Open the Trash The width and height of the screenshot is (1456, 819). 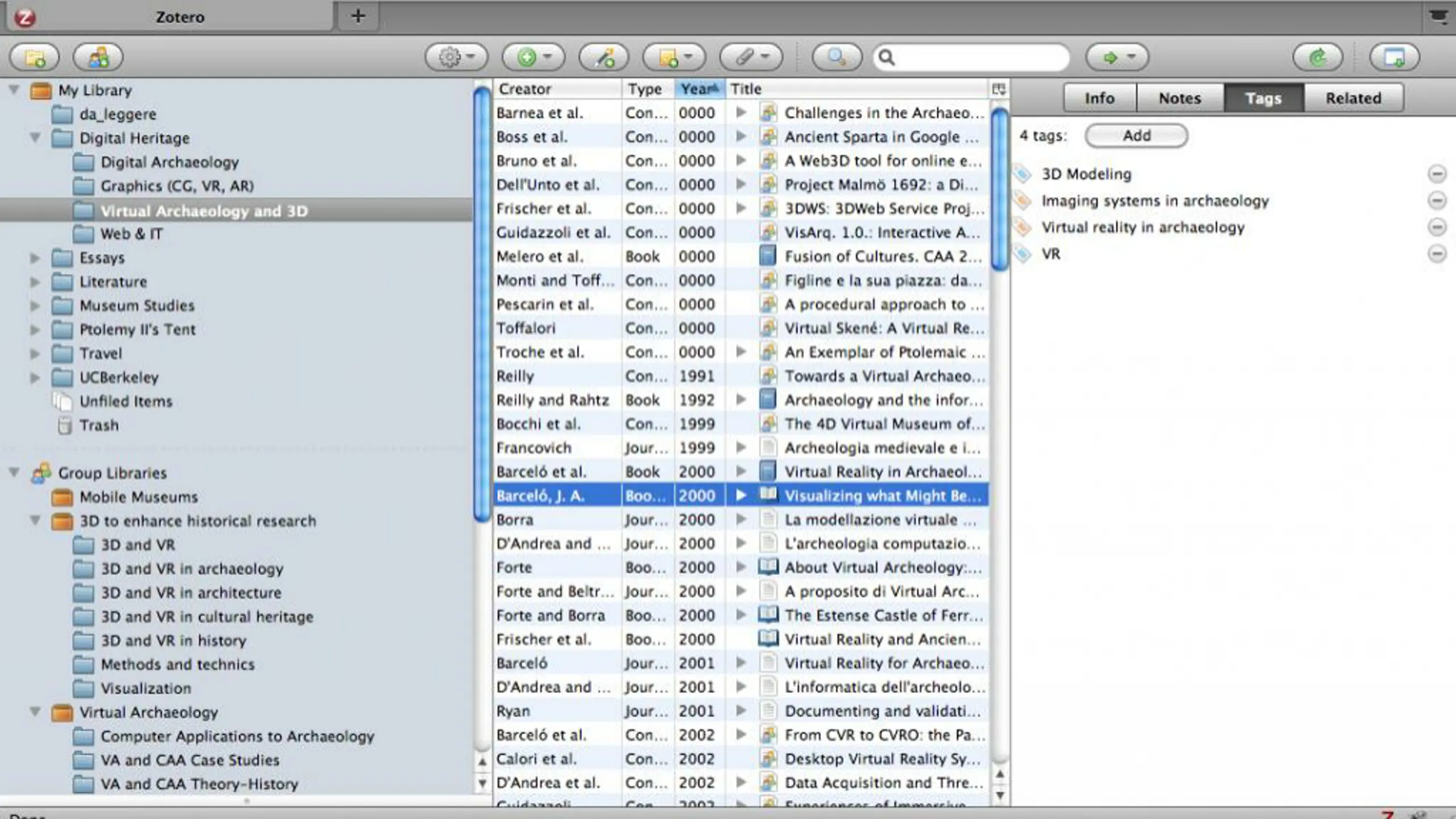click(x=99, y=425)
